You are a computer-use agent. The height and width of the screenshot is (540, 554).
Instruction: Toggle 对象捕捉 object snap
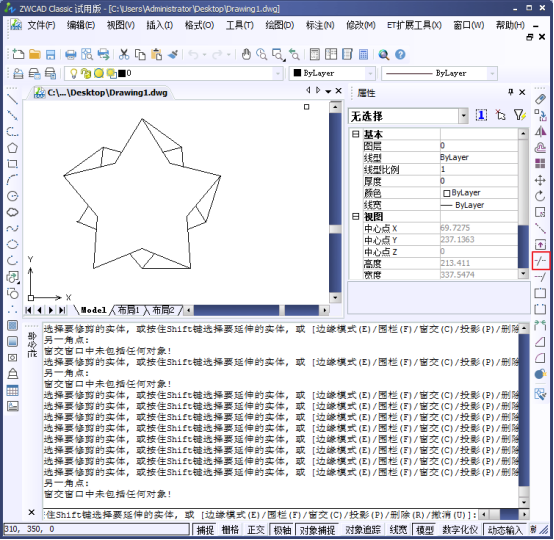[x=317, y=530]
